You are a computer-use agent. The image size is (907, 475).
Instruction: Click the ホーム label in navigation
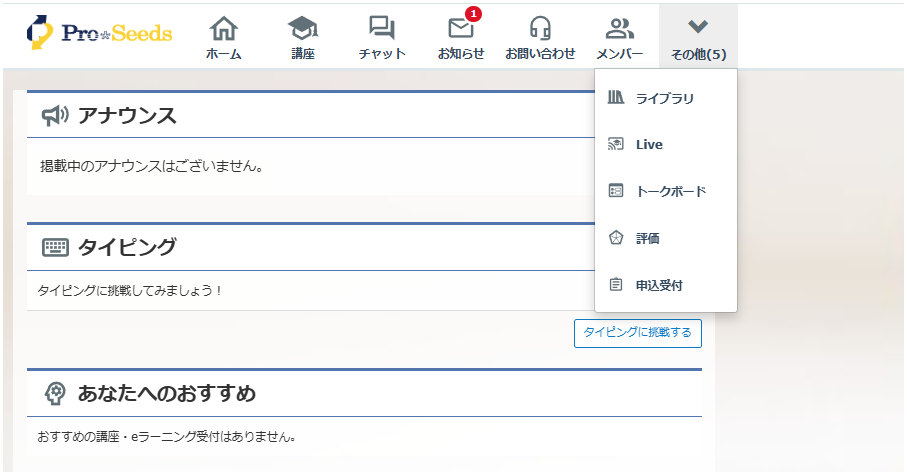pyautogui.click(x=223, y=54)
